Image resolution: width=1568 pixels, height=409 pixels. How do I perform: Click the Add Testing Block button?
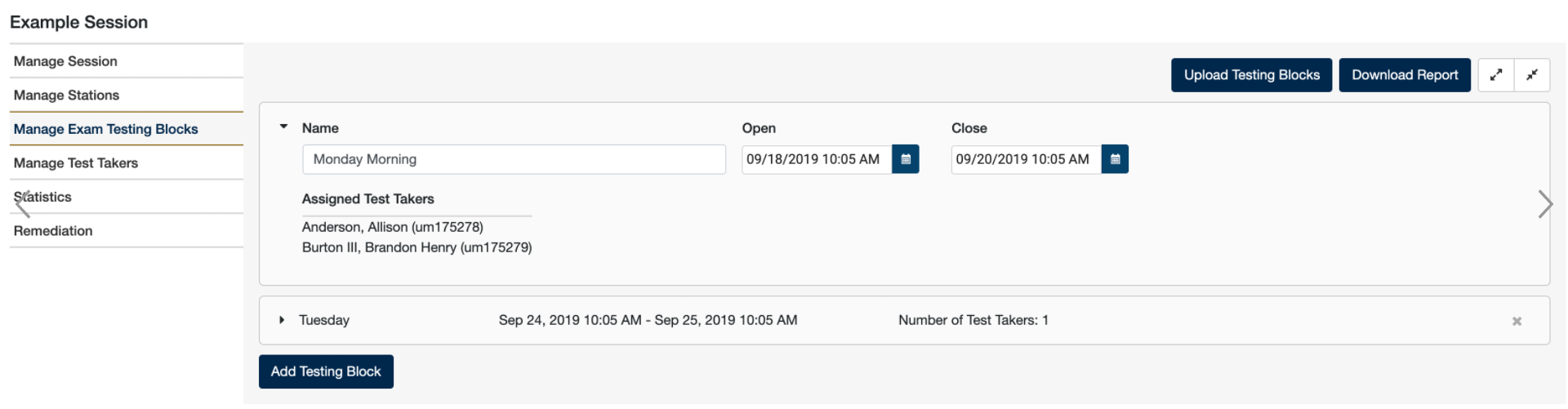(326, 371)
